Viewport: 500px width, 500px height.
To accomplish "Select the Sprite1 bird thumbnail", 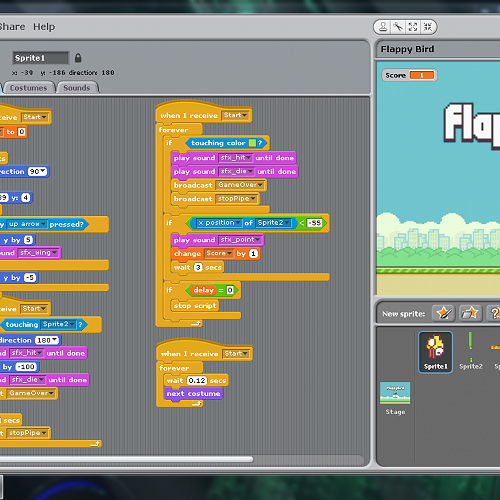I will [x=435, y=352].
